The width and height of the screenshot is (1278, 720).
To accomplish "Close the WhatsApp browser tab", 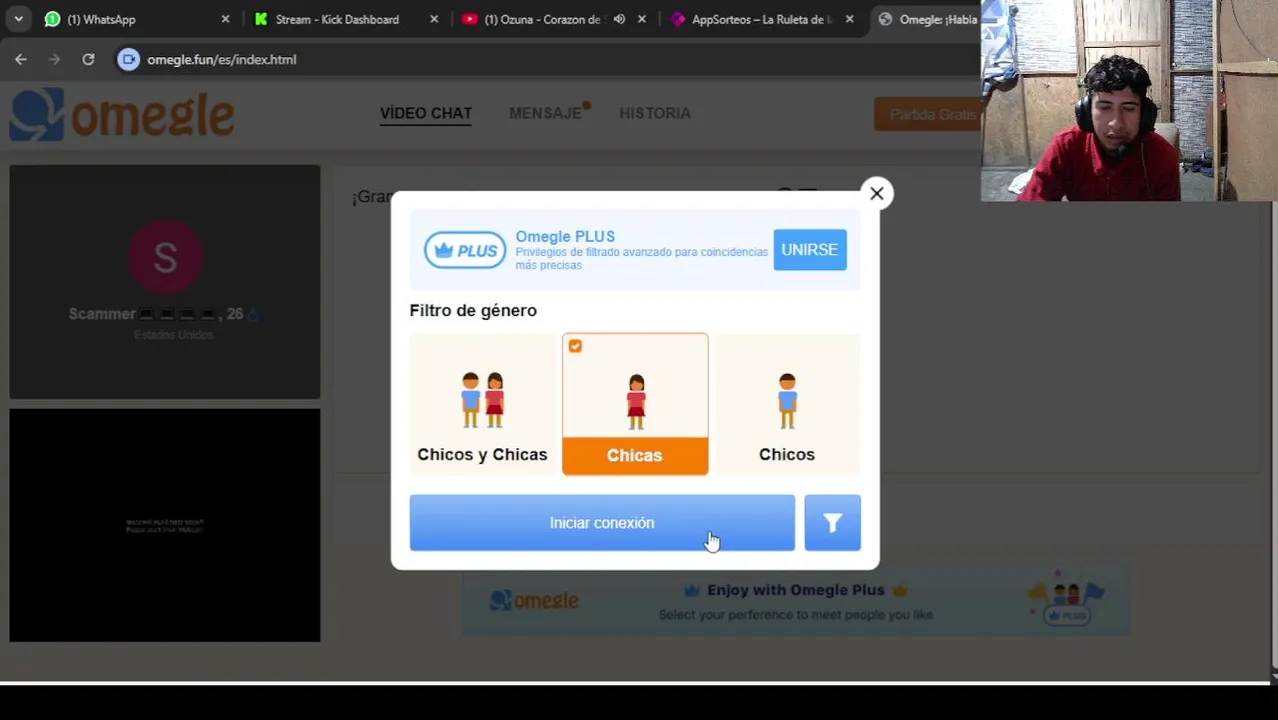I will click(225, 19).
